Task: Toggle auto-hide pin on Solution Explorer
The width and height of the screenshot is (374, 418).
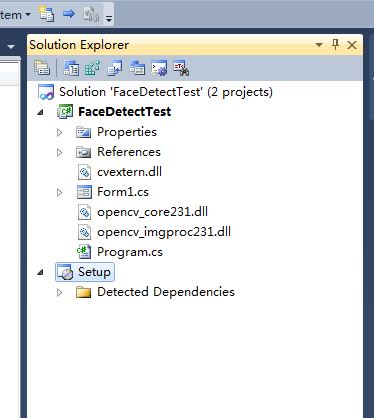Action: pos(335,44)
